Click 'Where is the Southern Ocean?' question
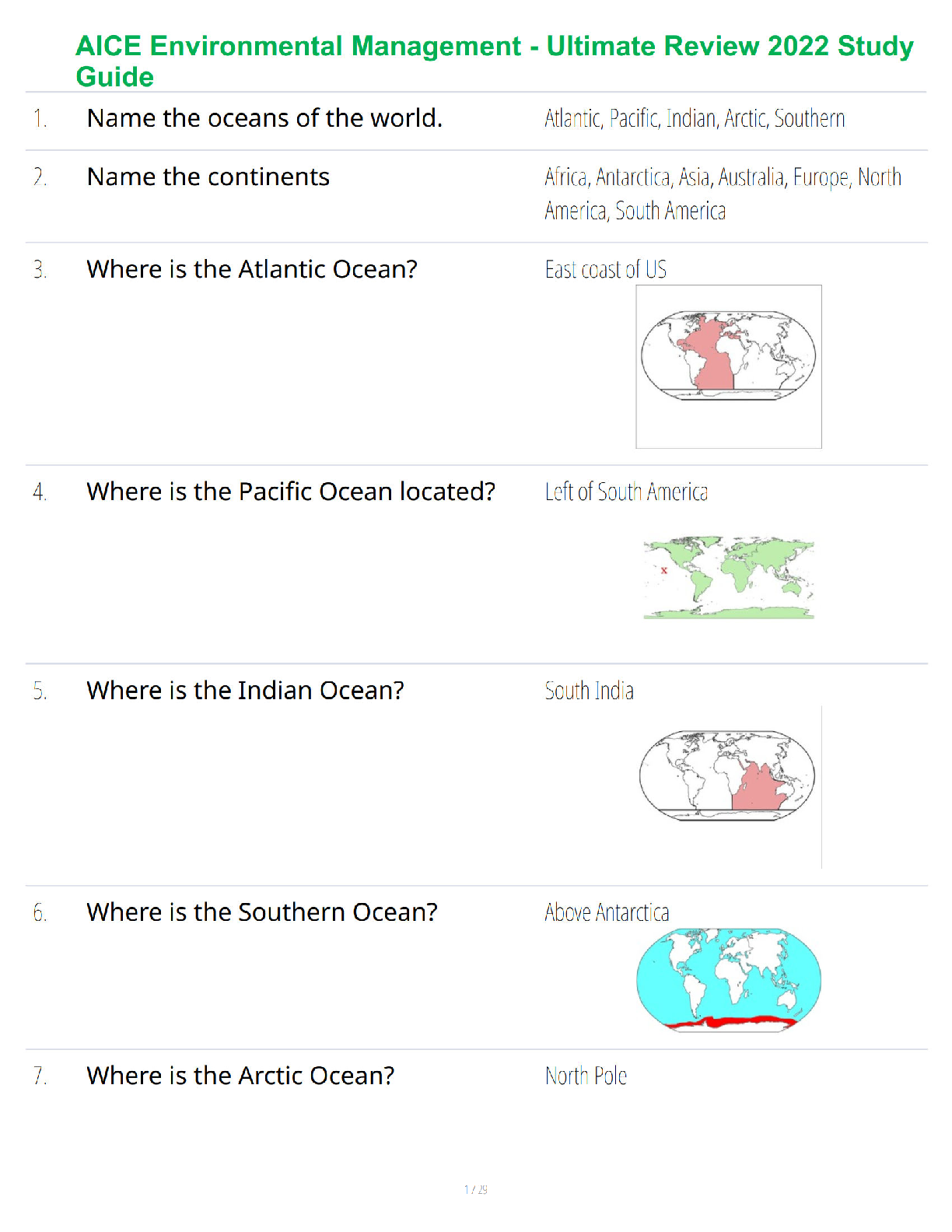The height and width of the screenshot is (1232, 952). pyautogui.click(x=262, y=912)
